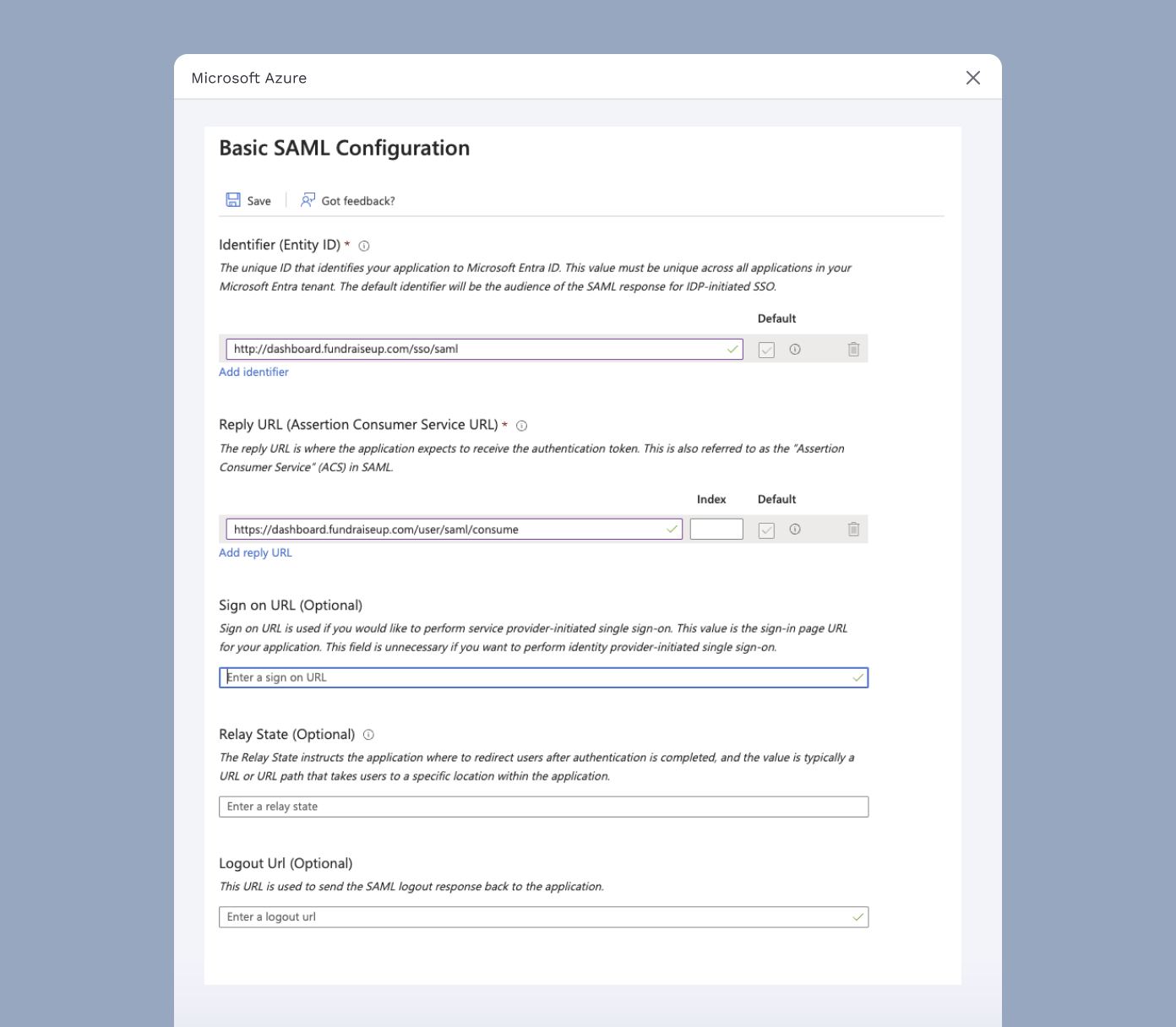Click the Enter a logout url field

543,917
